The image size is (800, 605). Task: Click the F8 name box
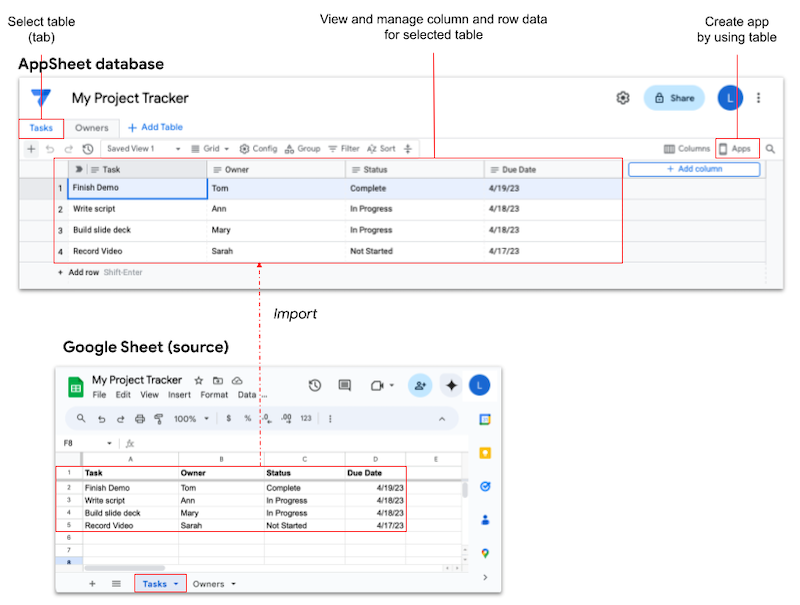click(x=87, y=443)
